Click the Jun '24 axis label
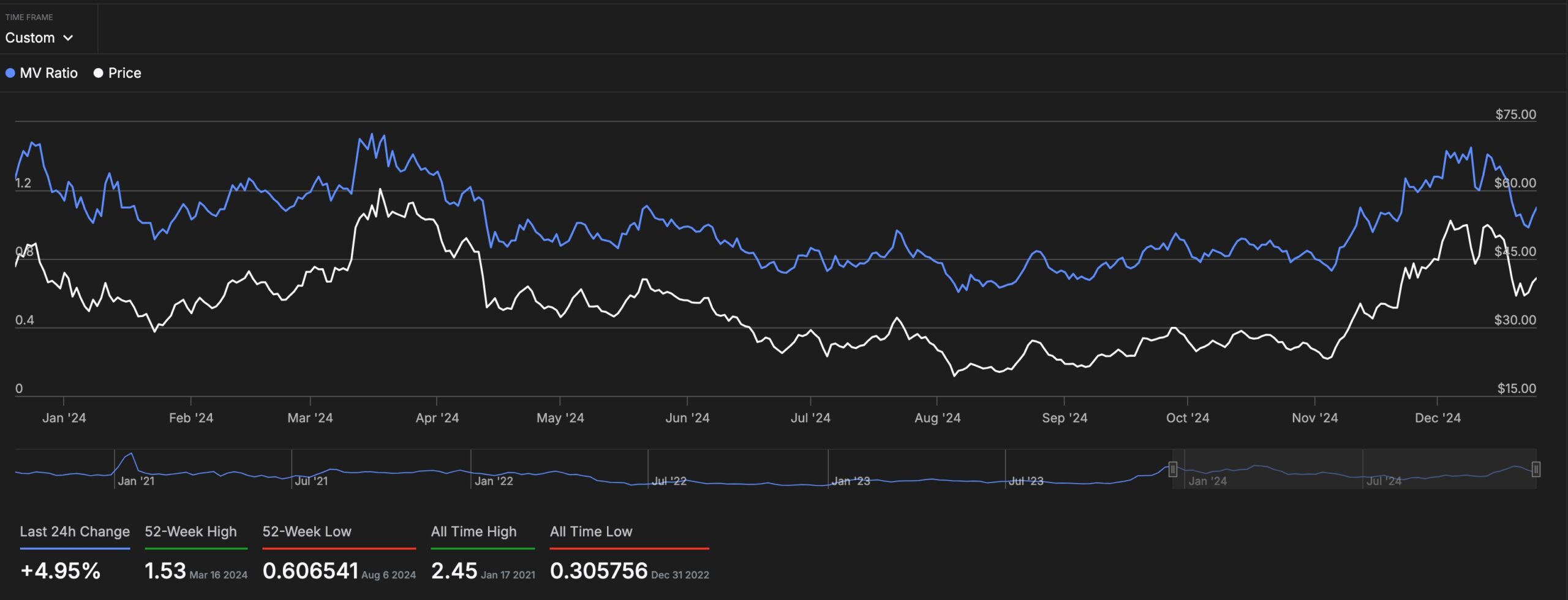This screenshot has height=600, width=1568. coord(687,418)
